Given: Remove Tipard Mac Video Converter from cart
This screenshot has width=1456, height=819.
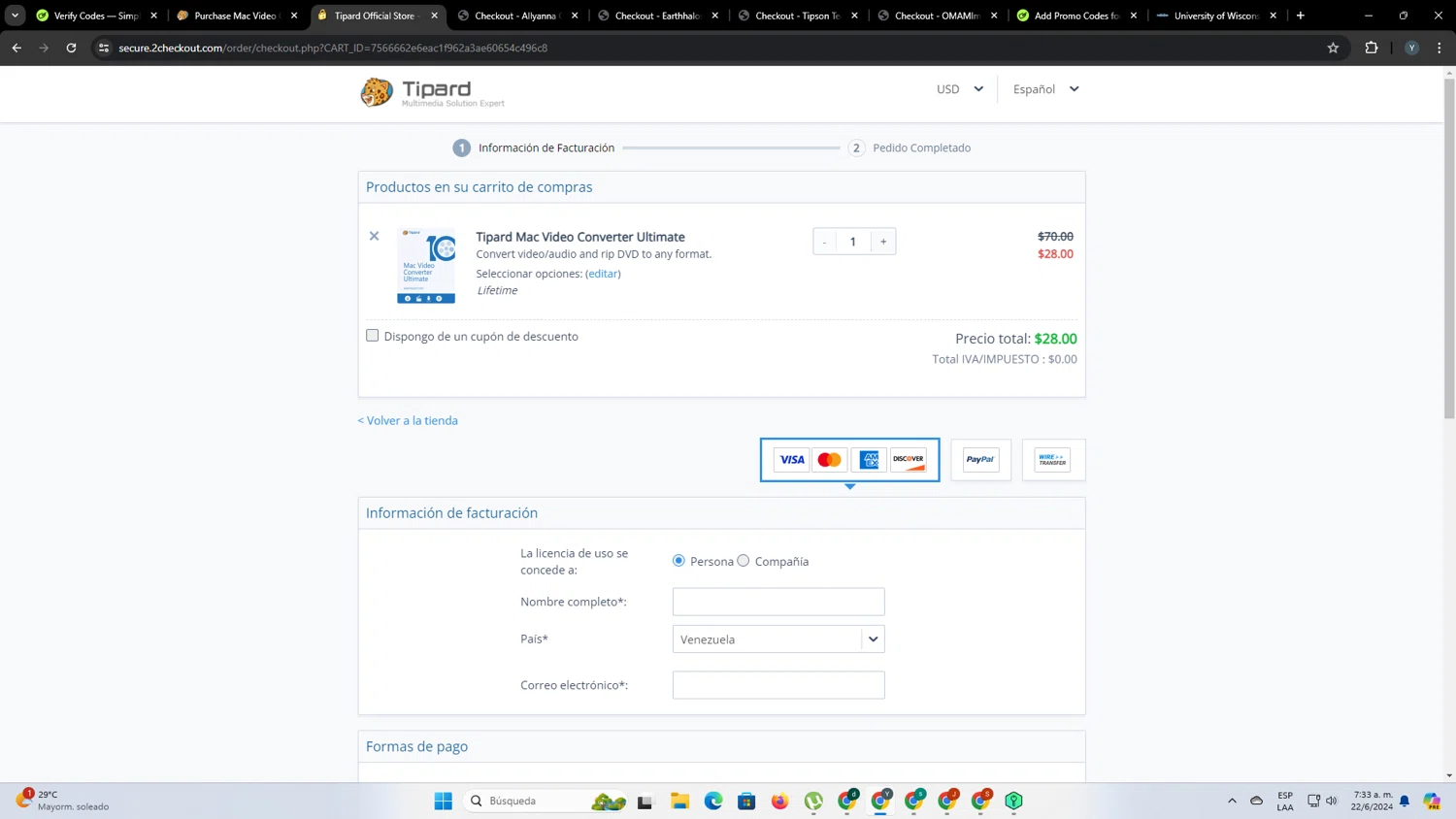Looking at the screenshot, I should click(374, 236).
